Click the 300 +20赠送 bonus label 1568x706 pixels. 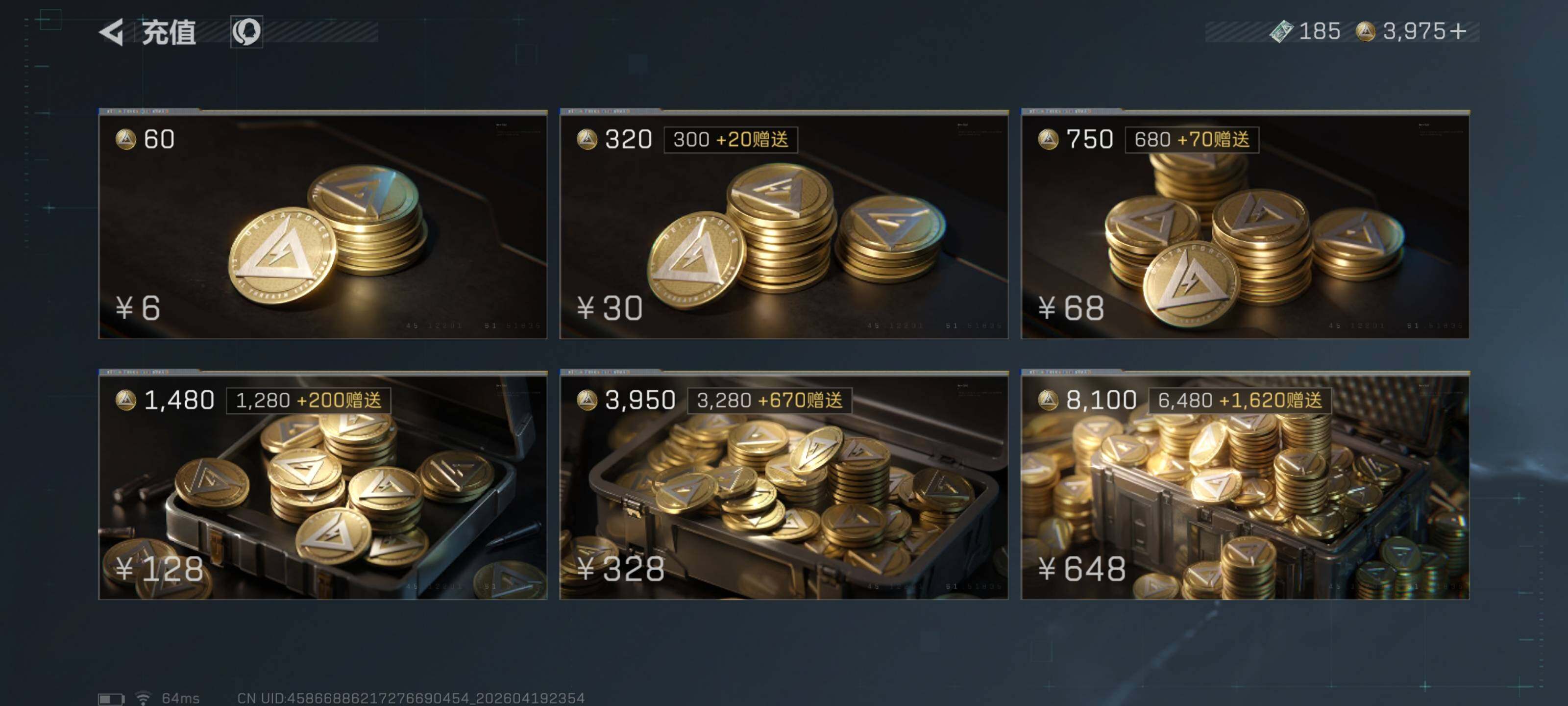pyautogui.click(x=731, y=140)
